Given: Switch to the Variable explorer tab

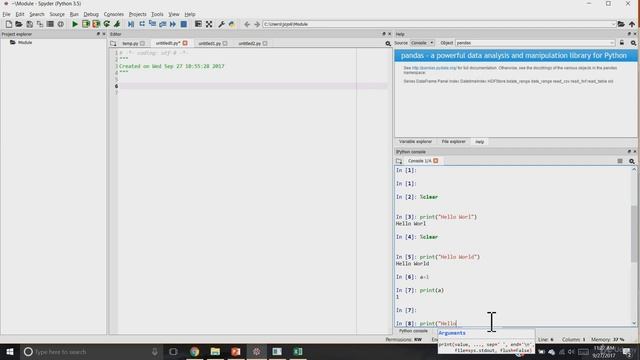Looking at the screenshot, I should click(x=415, y=142).
